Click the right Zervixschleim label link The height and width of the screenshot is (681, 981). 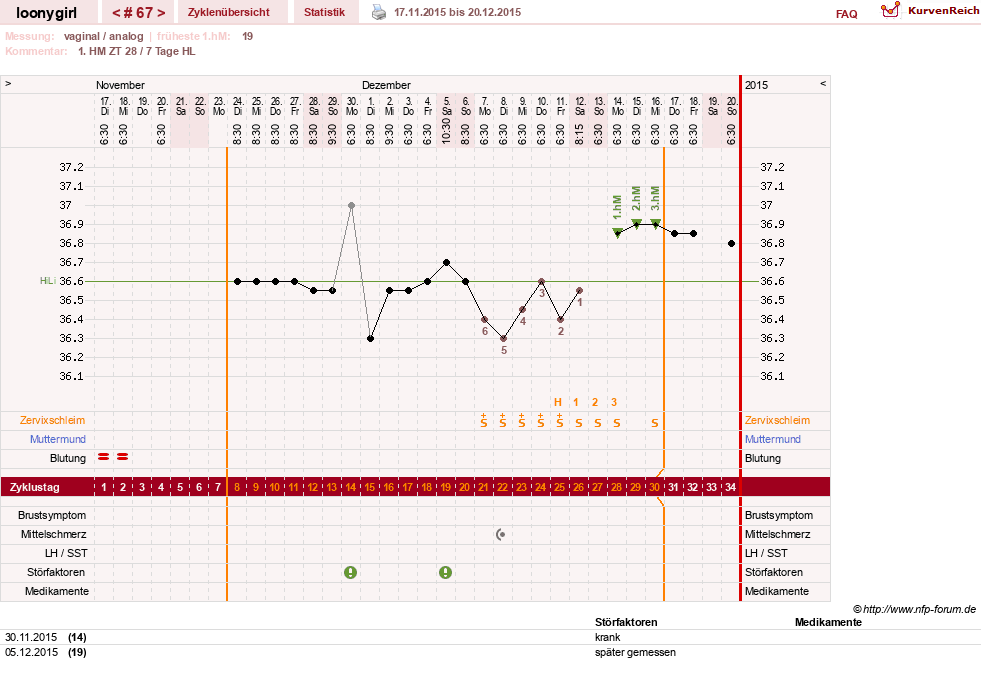click(x=777, y=421)
